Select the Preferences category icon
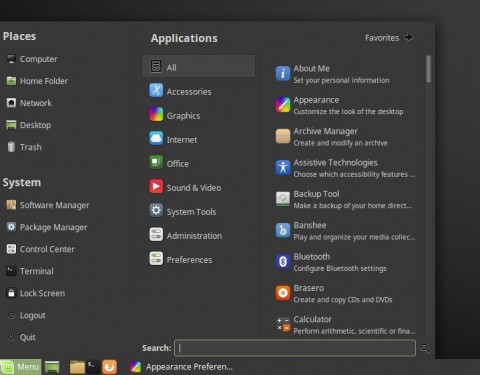The image size is (480, 375). coord(156,258)
